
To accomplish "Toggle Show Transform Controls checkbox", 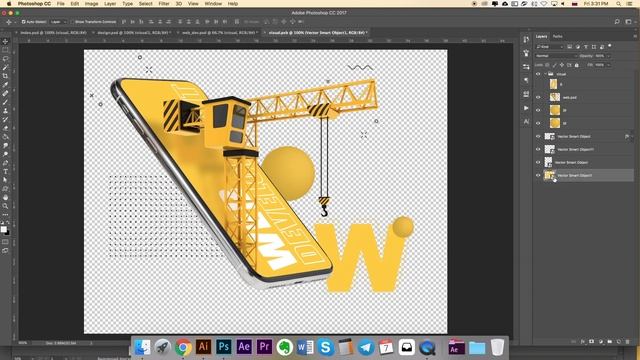I will 72,22.
